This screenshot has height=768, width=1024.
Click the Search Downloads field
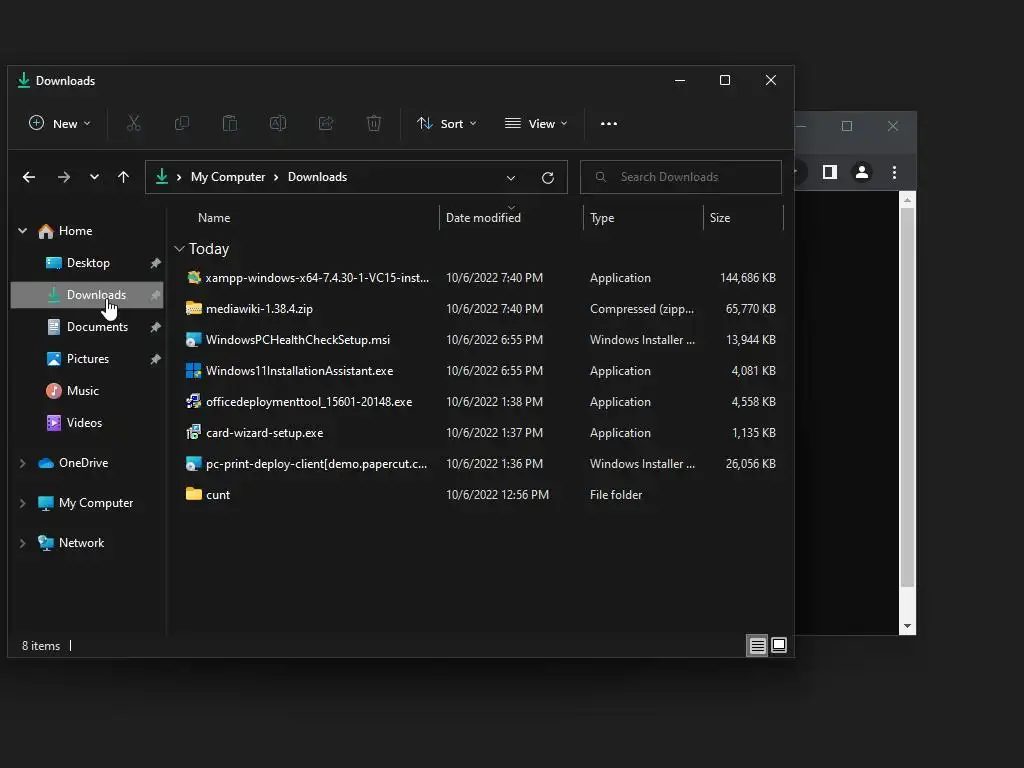pos(680,177)
